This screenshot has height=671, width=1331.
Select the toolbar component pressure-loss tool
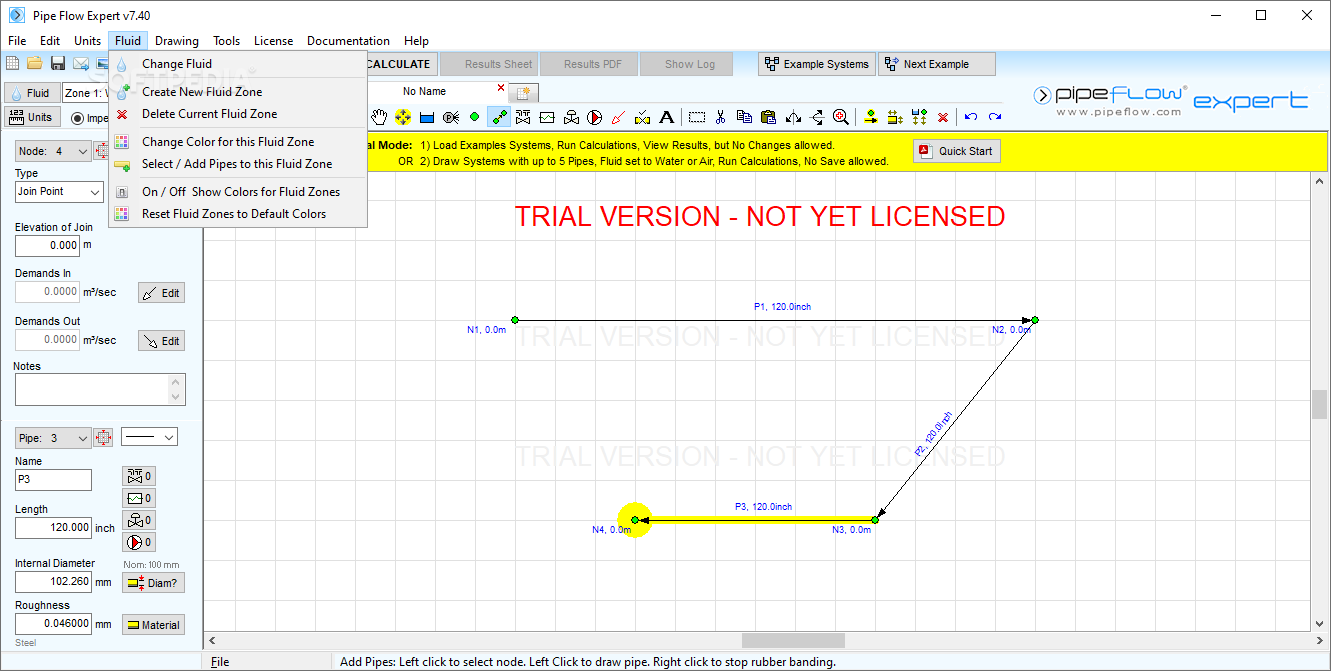[x=546, y=117]
